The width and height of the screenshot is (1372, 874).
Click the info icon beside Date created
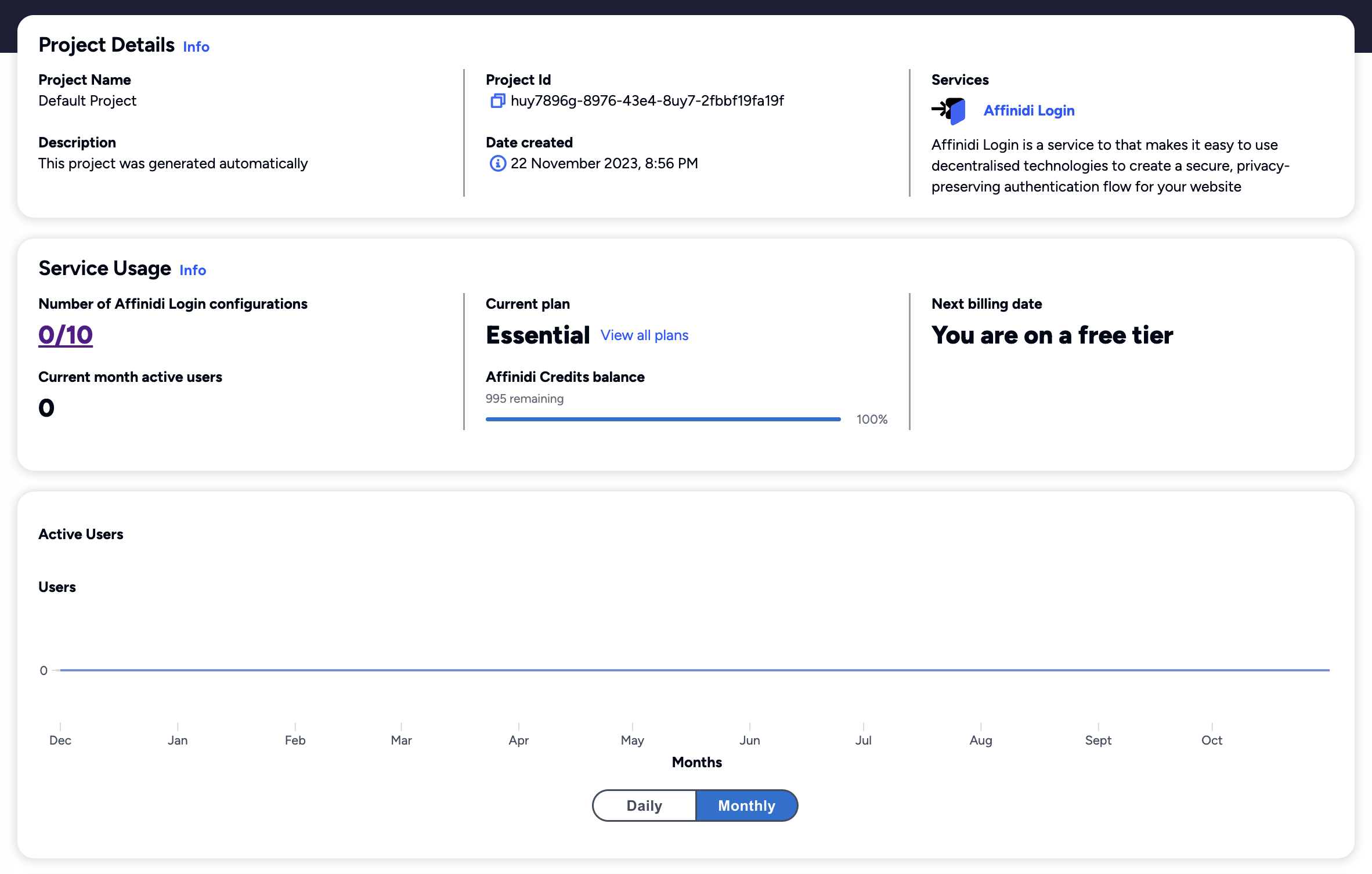(497, 164)
